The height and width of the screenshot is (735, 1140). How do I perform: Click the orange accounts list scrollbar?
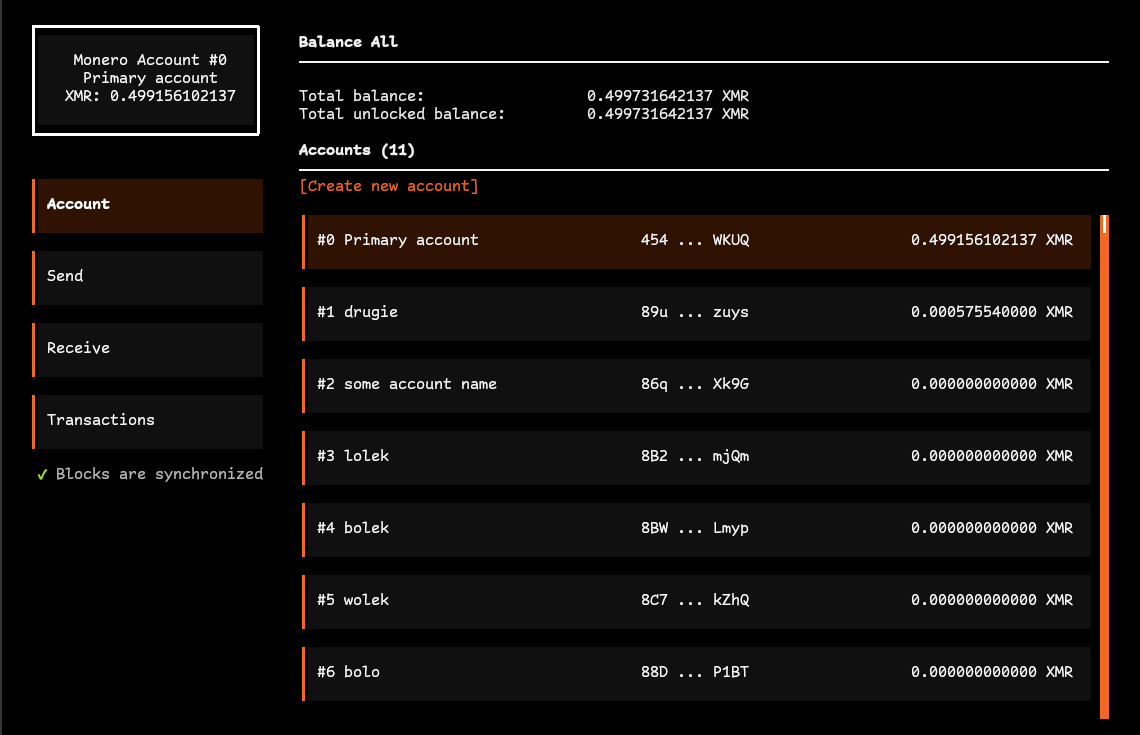pos(1104,467)
